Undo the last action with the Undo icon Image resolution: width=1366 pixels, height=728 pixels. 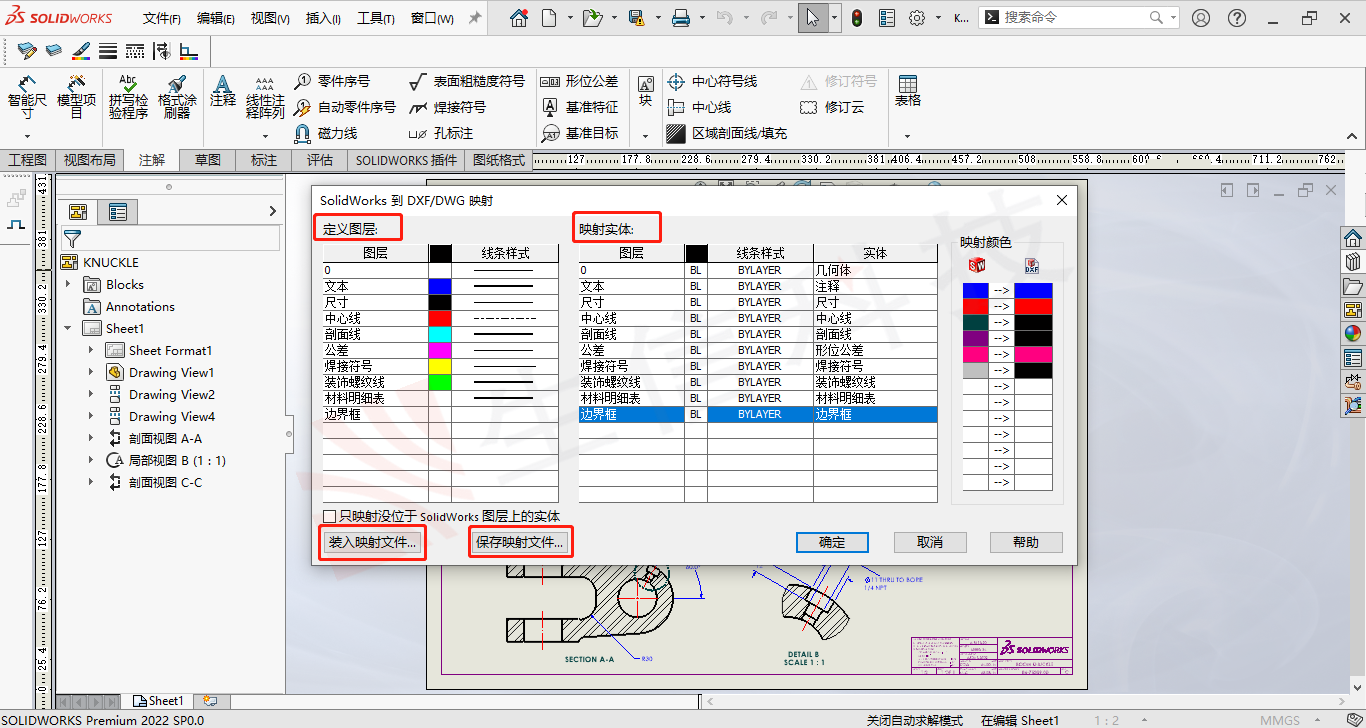point(725,18)
